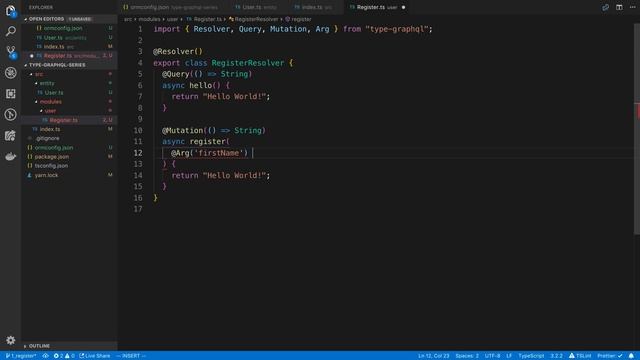Open the Extensions view in activity bar
The width and height of the screenshot is (640, 360).
pyautogui.click(x=11, y=93)
